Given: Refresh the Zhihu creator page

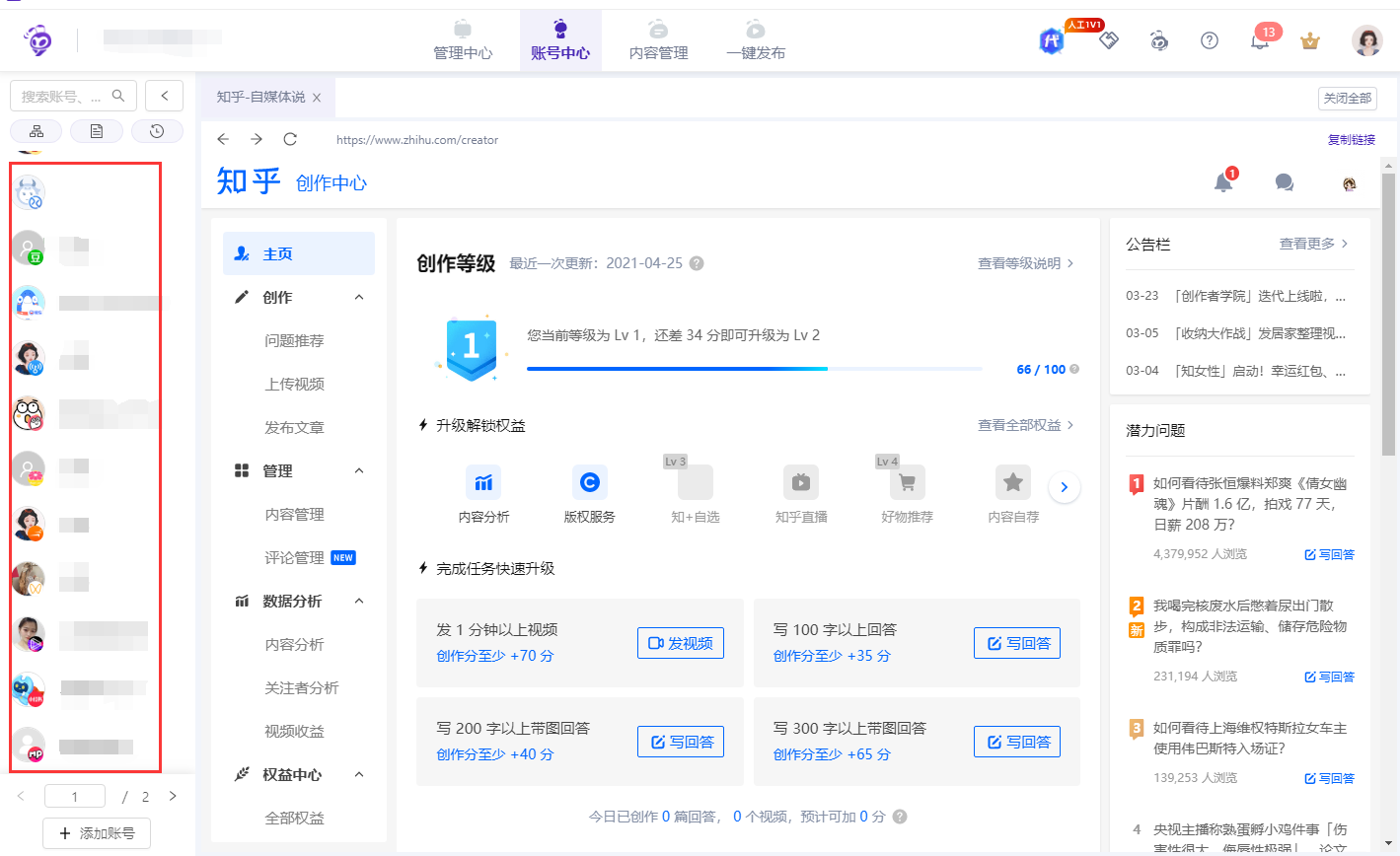Looking at the screenshot, I should click(289, 139).
